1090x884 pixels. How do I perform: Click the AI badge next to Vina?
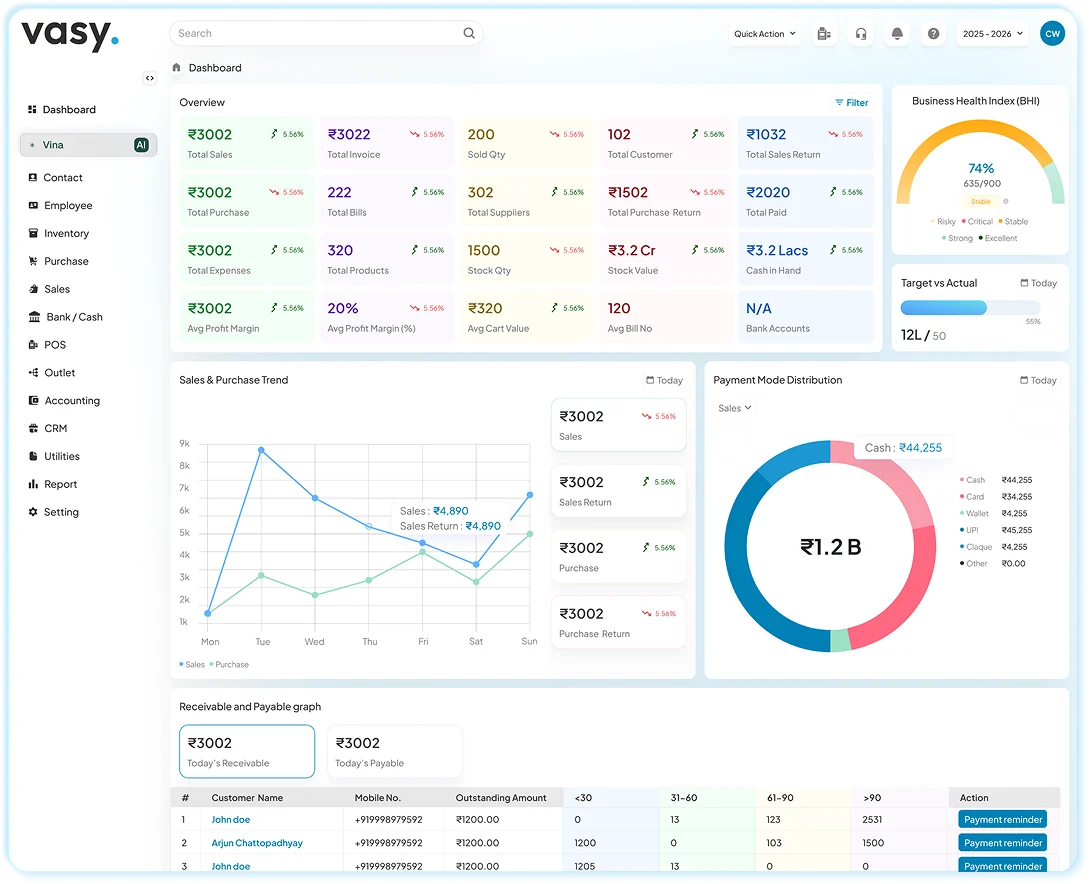(141, 145)
